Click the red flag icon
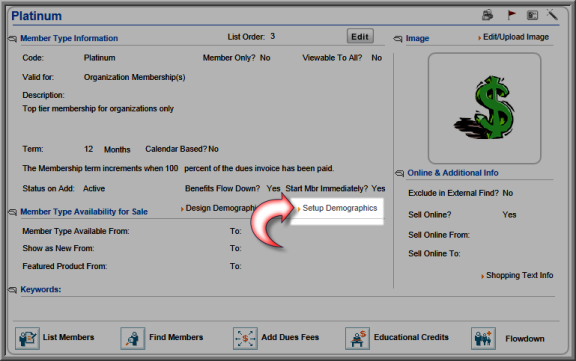Viewport: 576px width, 361px height. [511, 15]
